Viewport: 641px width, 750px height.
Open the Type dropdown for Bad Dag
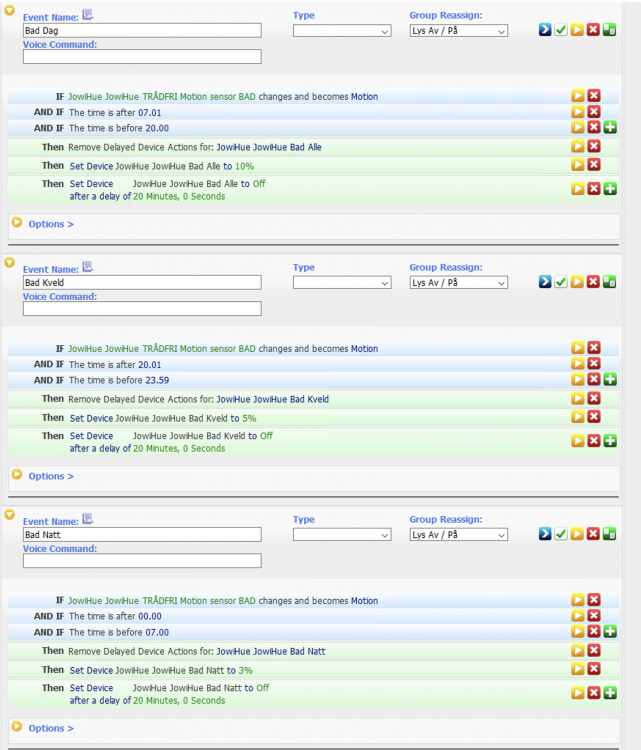coord(341,31)
